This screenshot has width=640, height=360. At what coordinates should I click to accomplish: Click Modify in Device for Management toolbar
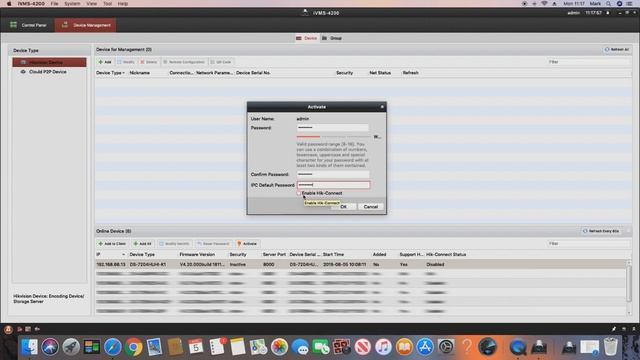(126, 62)
